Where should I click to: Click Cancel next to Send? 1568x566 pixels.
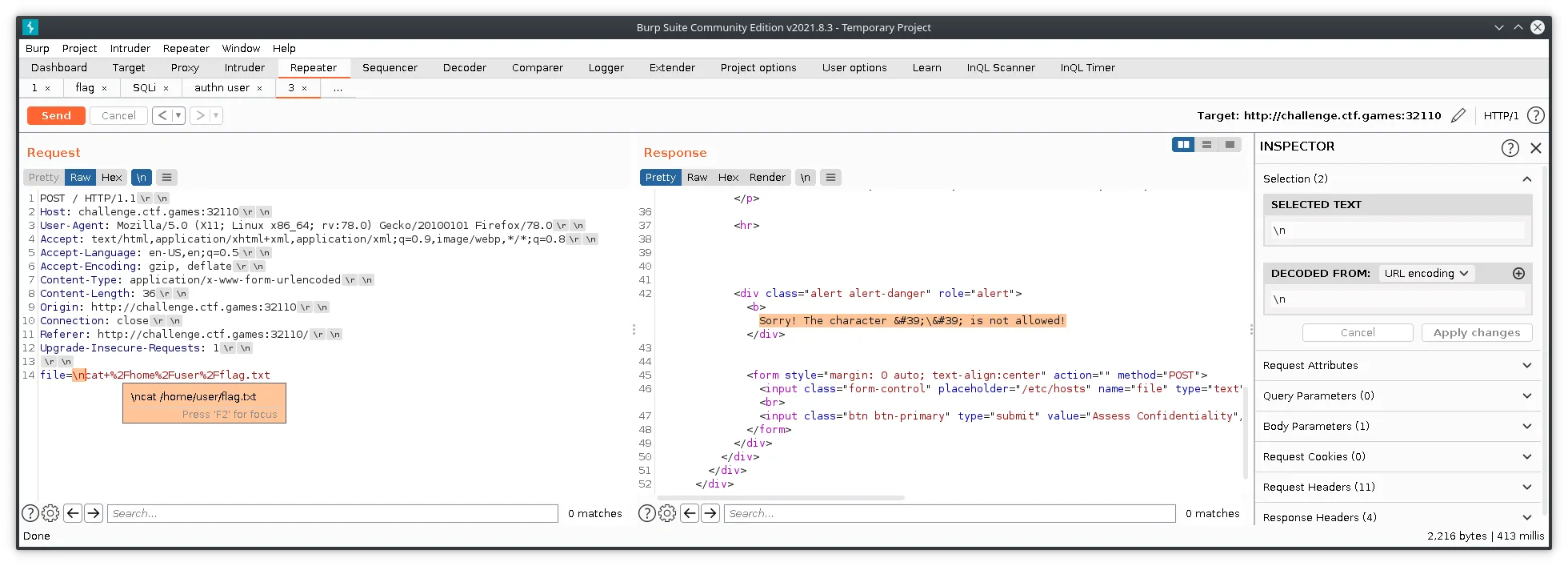click(x=118, y=115)
